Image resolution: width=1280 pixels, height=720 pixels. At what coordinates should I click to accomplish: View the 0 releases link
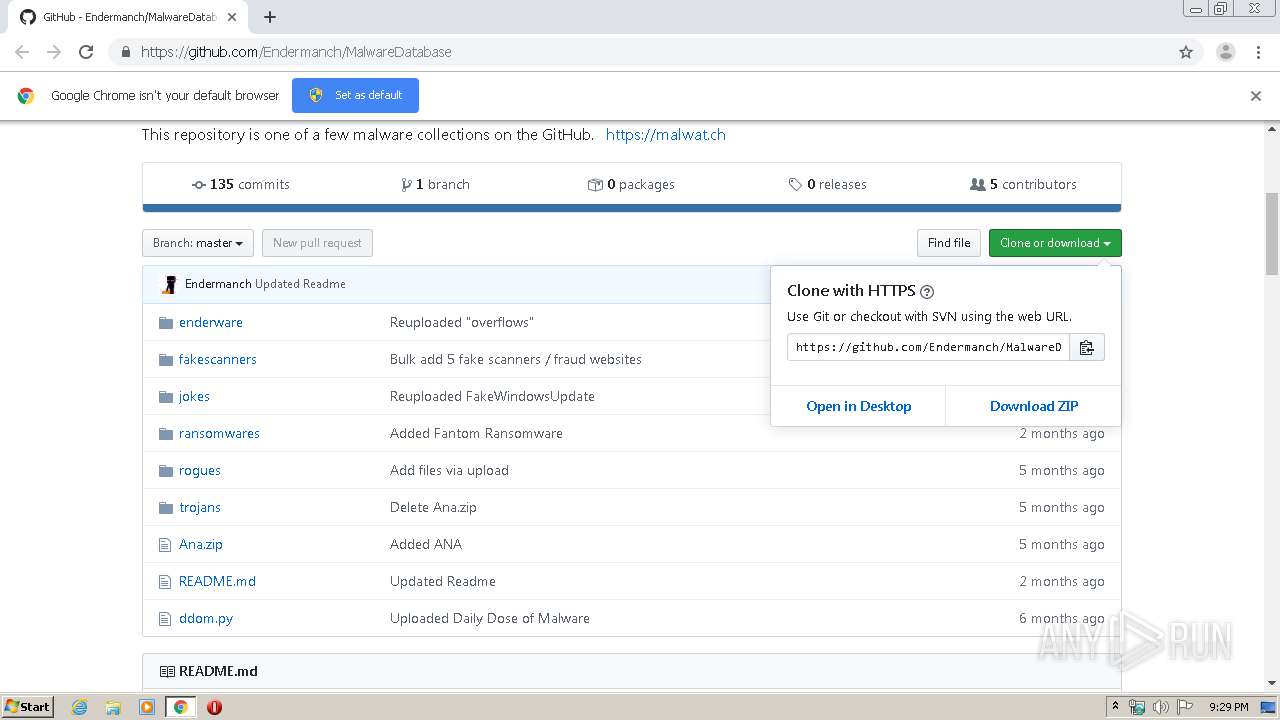(x=827, y=184)
